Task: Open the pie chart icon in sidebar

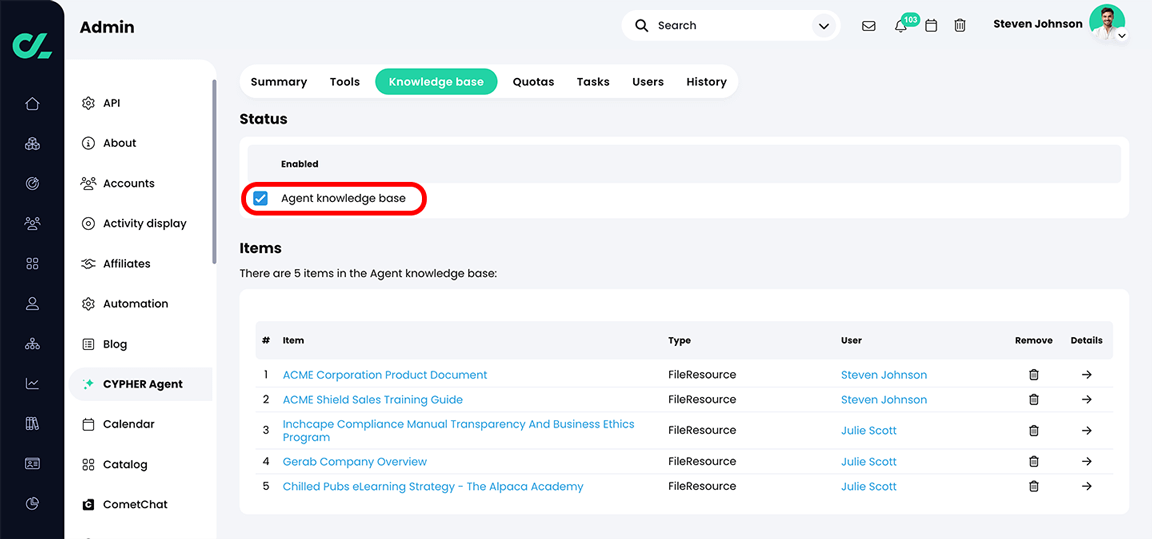Action: [x=32, y=504]
